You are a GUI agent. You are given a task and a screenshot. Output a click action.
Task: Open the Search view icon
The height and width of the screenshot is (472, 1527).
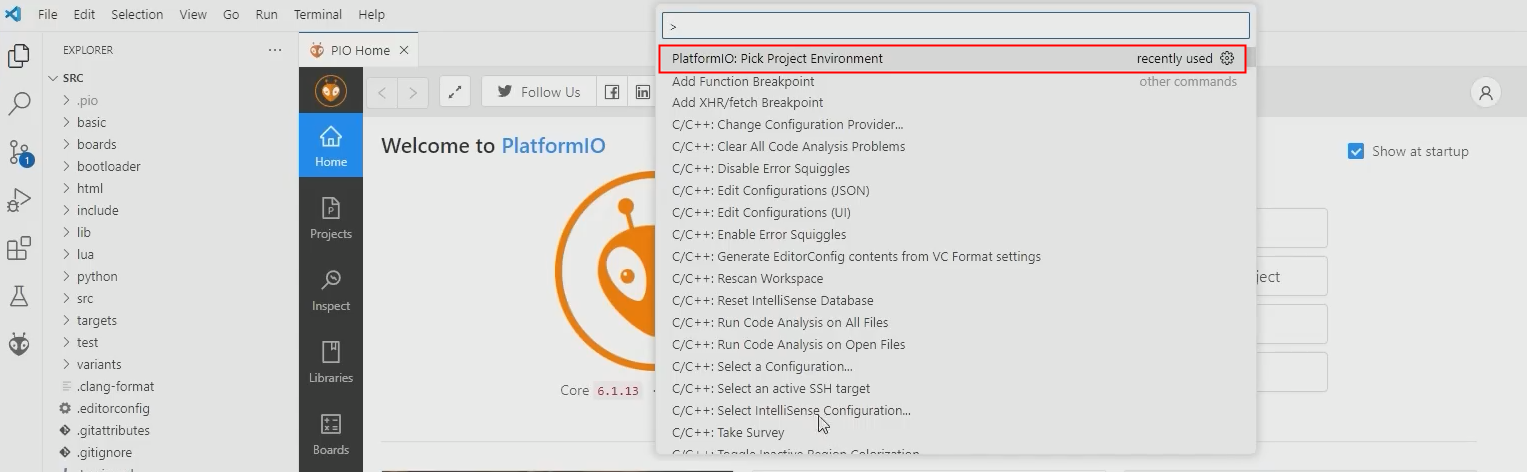click(x=19, y=104)
